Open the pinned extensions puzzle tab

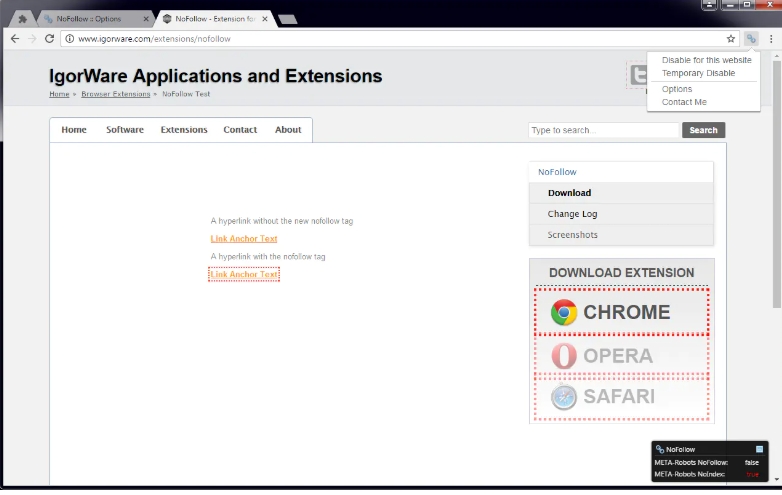coord(22,19)
